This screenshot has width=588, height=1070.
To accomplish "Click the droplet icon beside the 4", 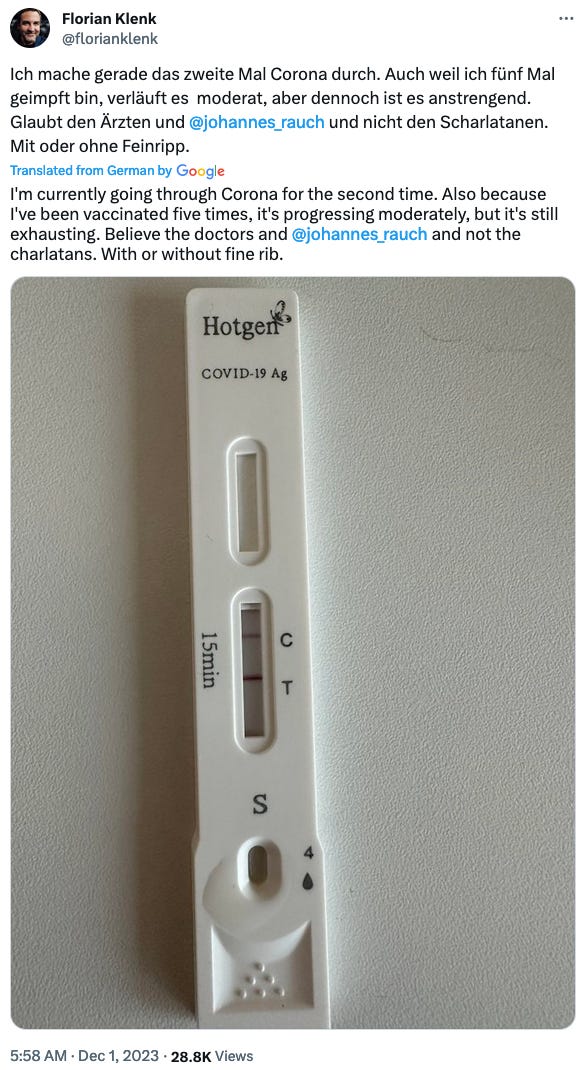I will pos(308,881).
